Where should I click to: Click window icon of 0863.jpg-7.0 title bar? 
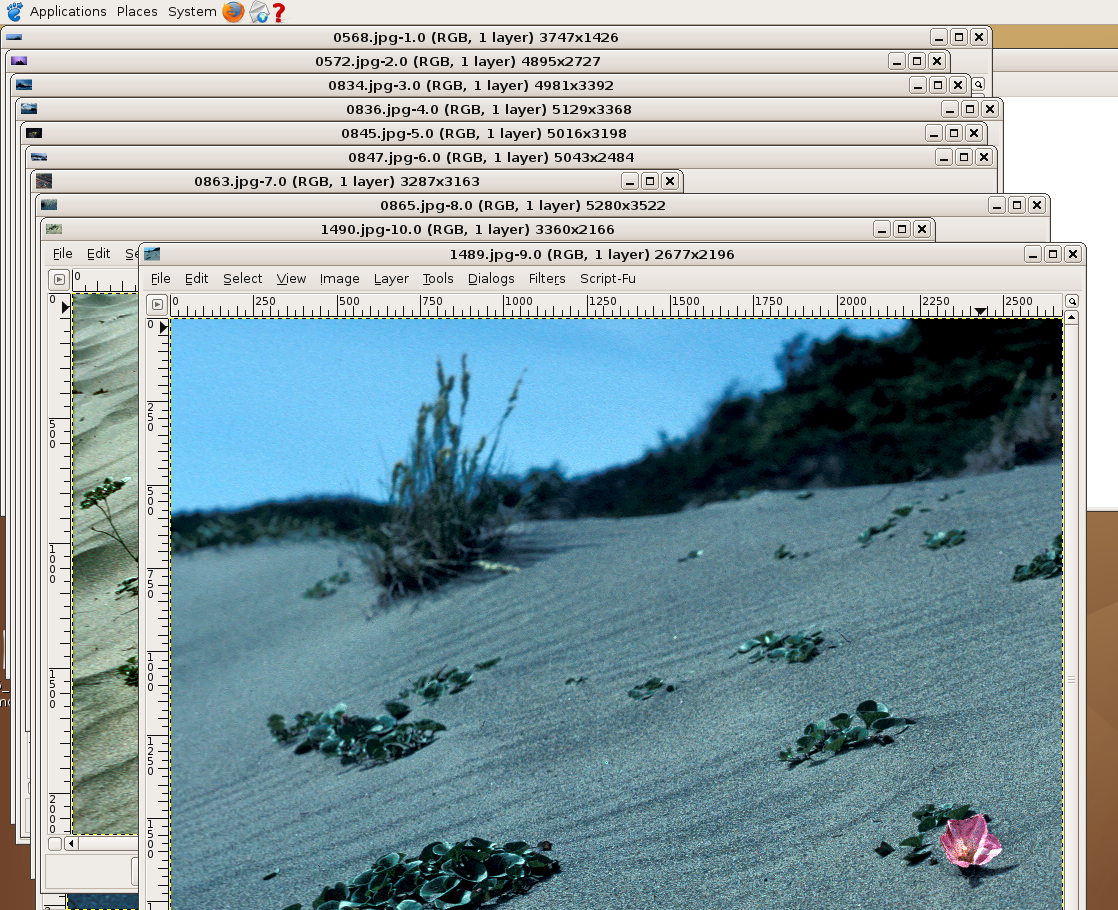tap(44, 181)
